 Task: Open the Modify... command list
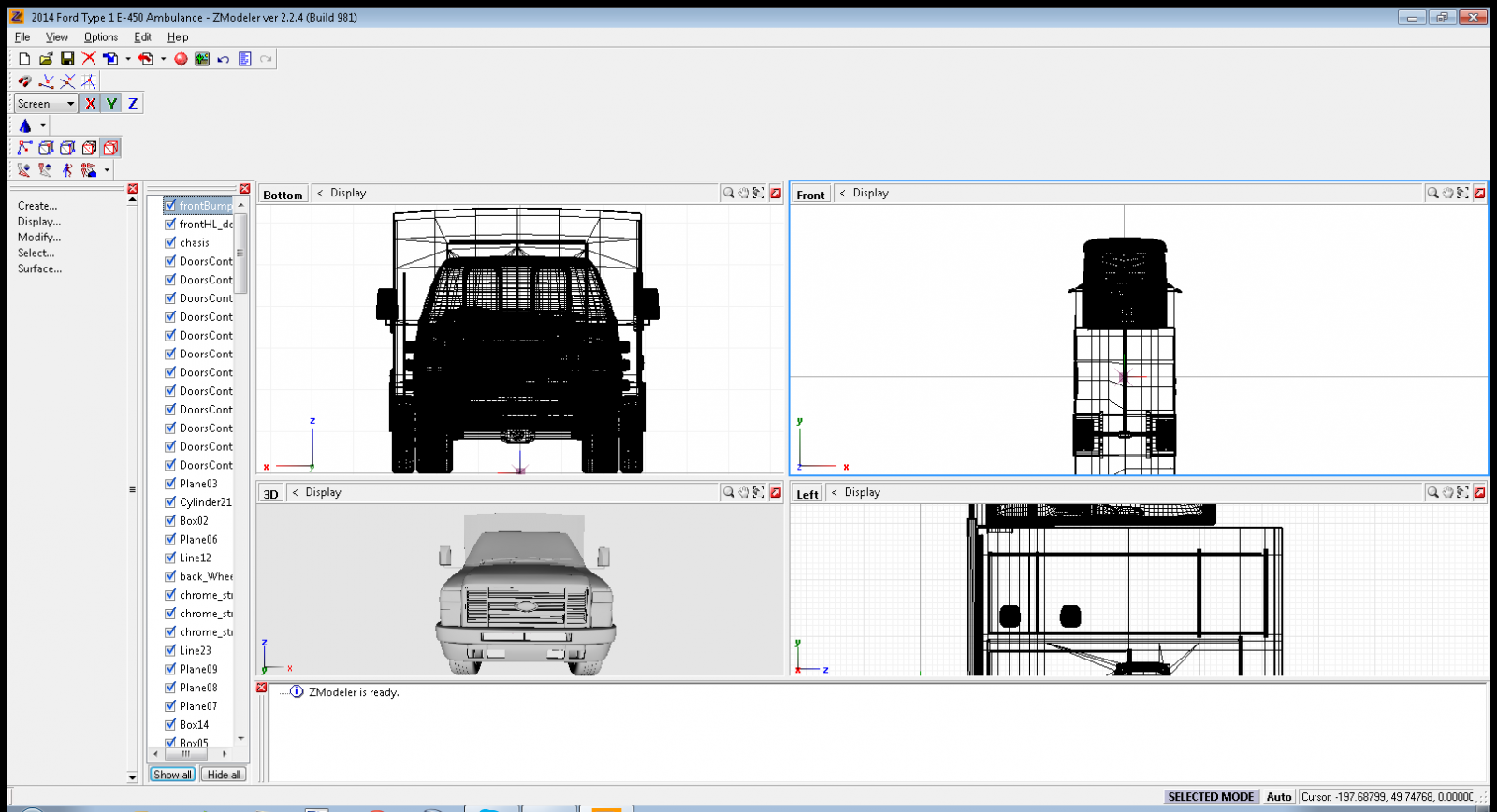(39, 238)
